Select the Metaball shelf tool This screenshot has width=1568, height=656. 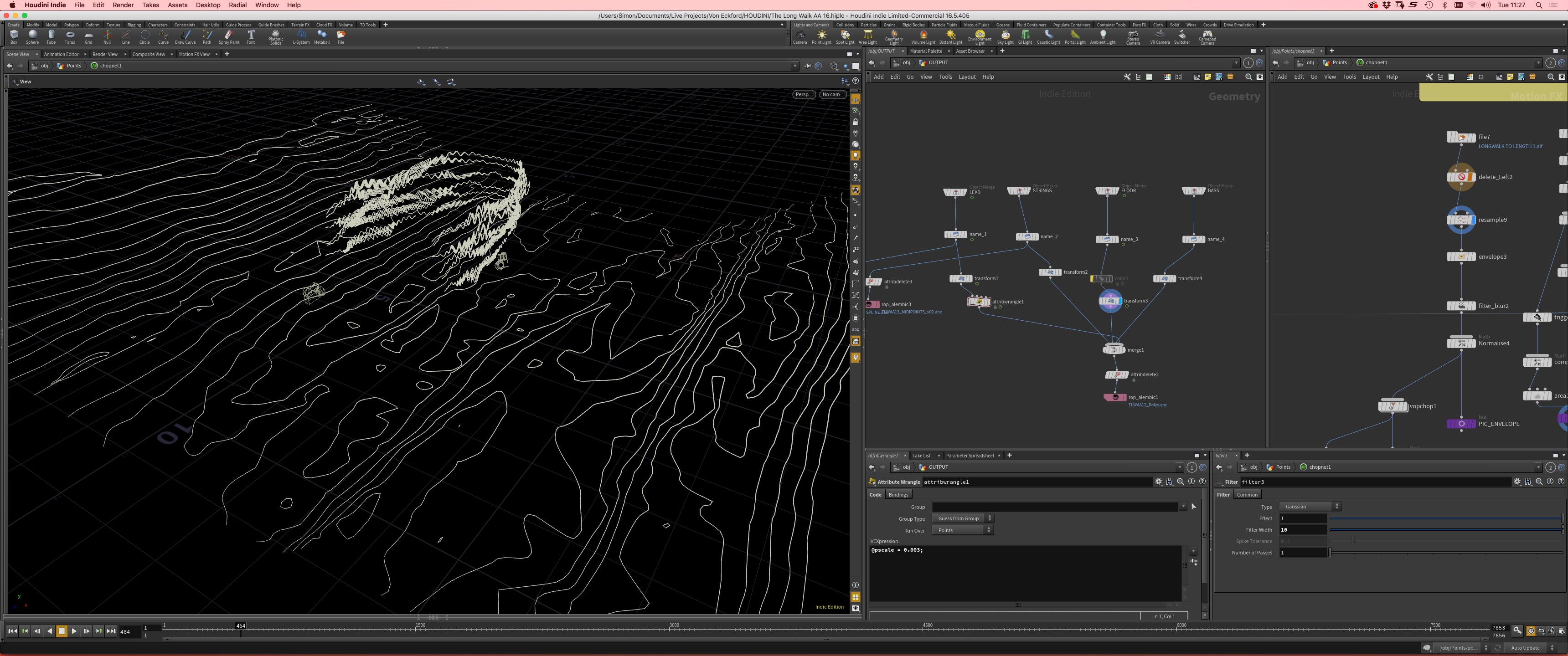[322, 37]
